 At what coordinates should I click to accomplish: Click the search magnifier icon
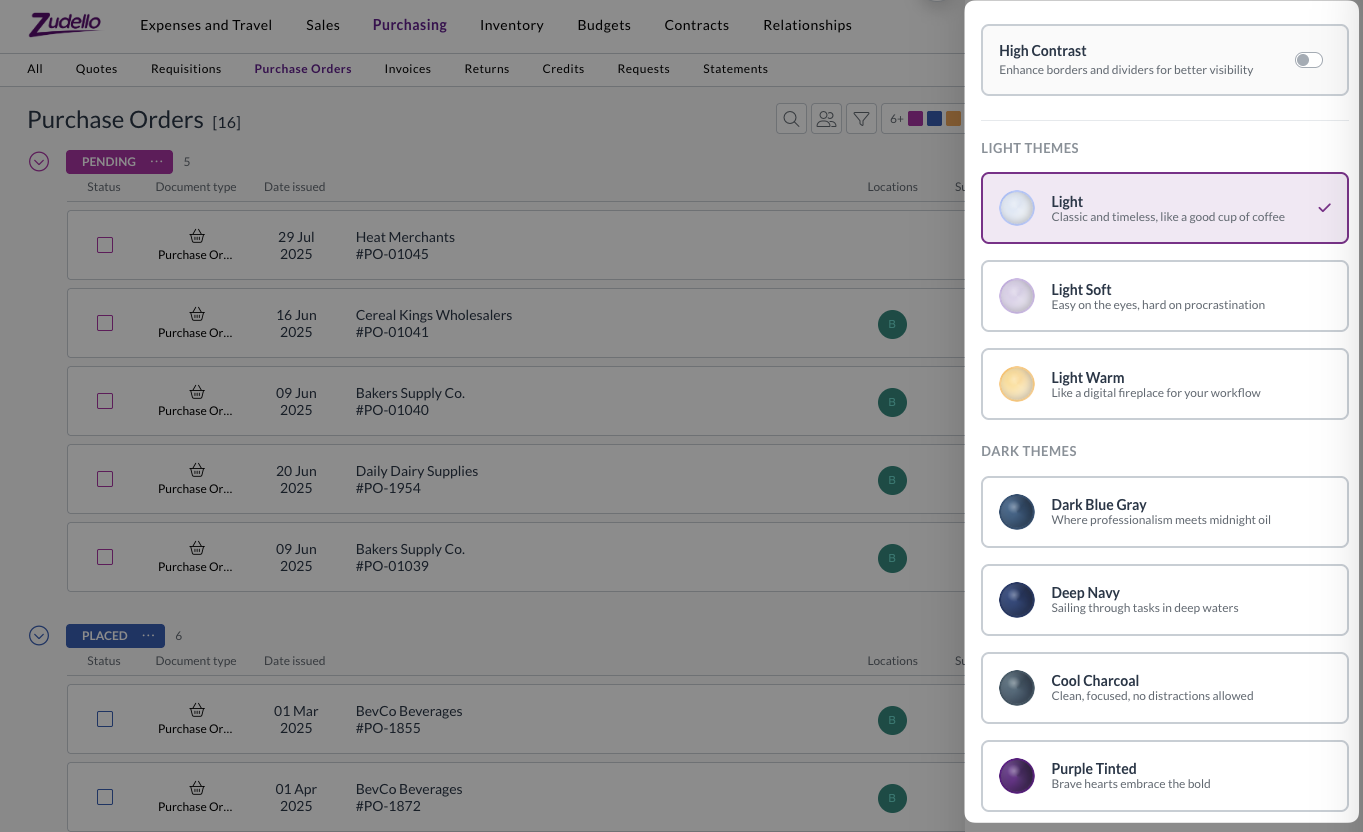tap(791, 119)
